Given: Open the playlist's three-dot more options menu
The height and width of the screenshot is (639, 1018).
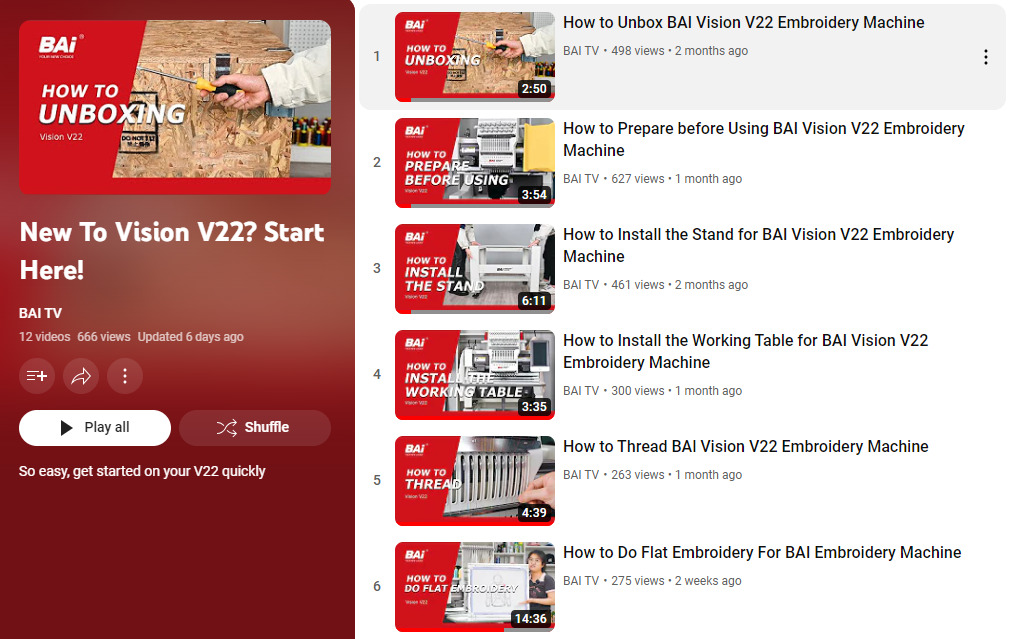Looking at the screenshot, I should click(125, 375).
